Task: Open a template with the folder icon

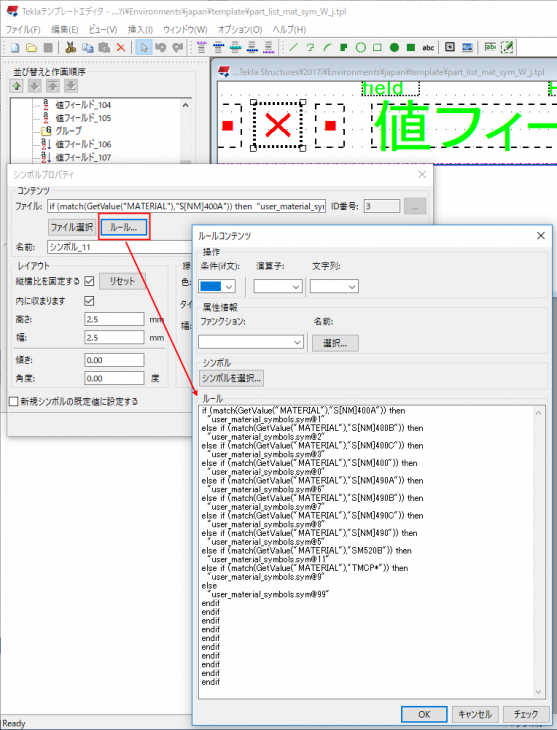Action: 31,47
